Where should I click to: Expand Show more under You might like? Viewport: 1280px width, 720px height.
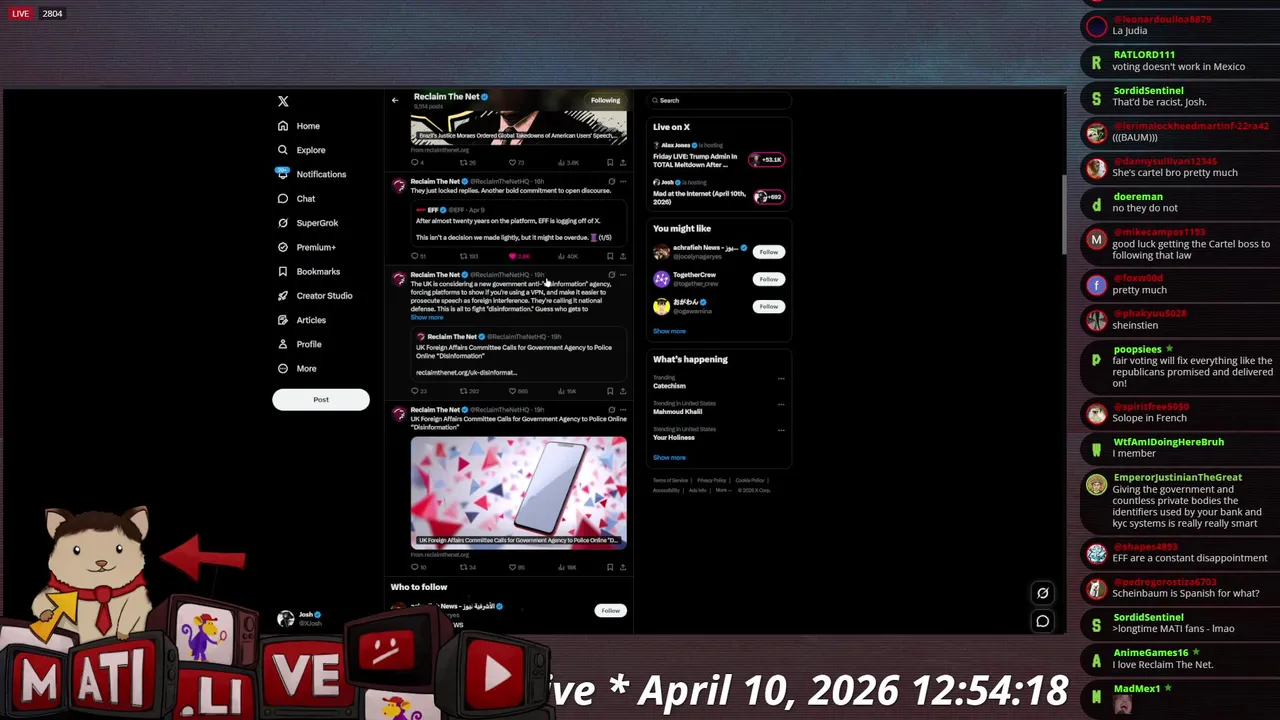pos(669,331)
